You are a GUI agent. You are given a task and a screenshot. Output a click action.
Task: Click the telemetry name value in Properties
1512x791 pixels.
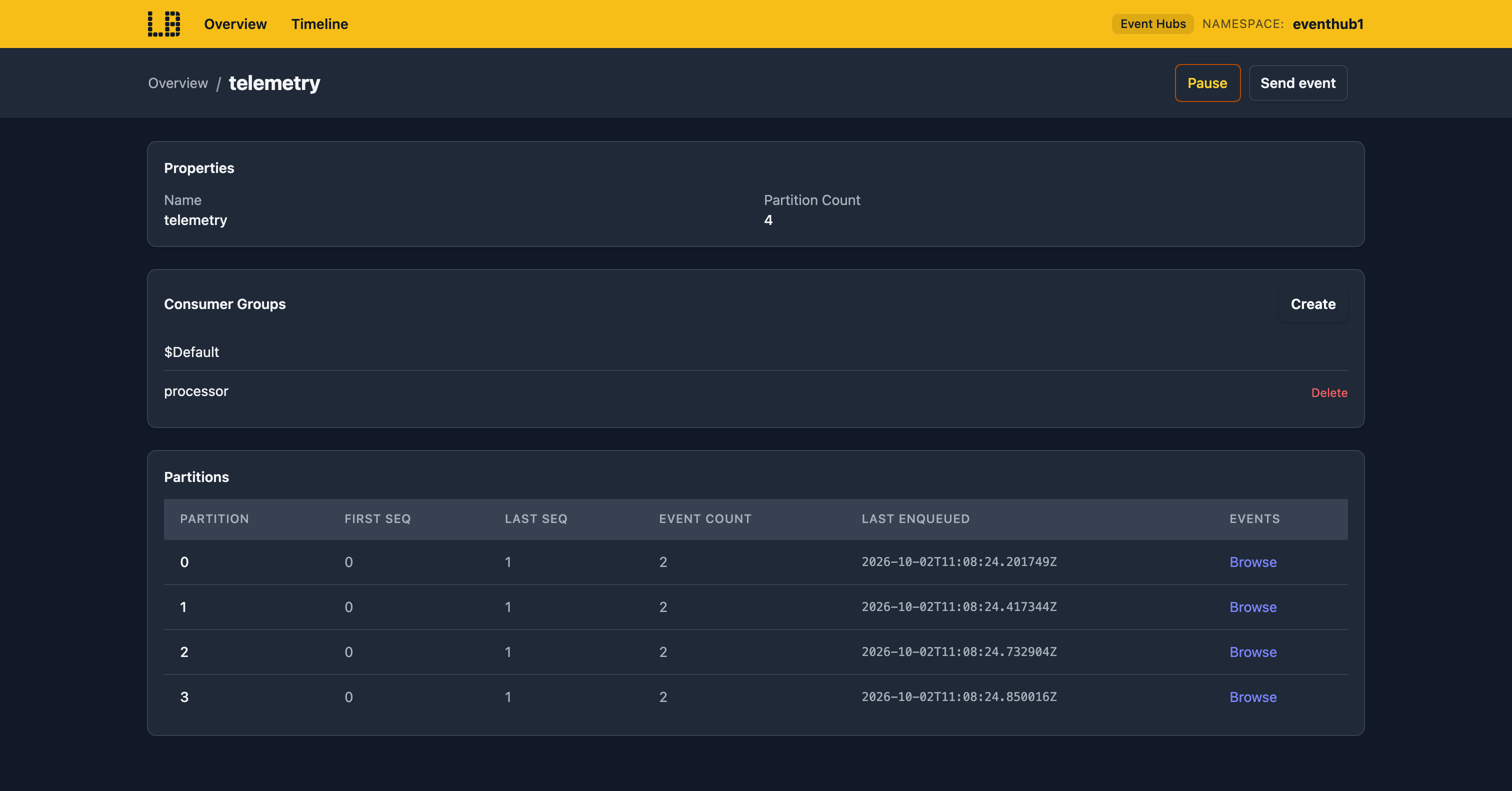[x=195, y=220]
